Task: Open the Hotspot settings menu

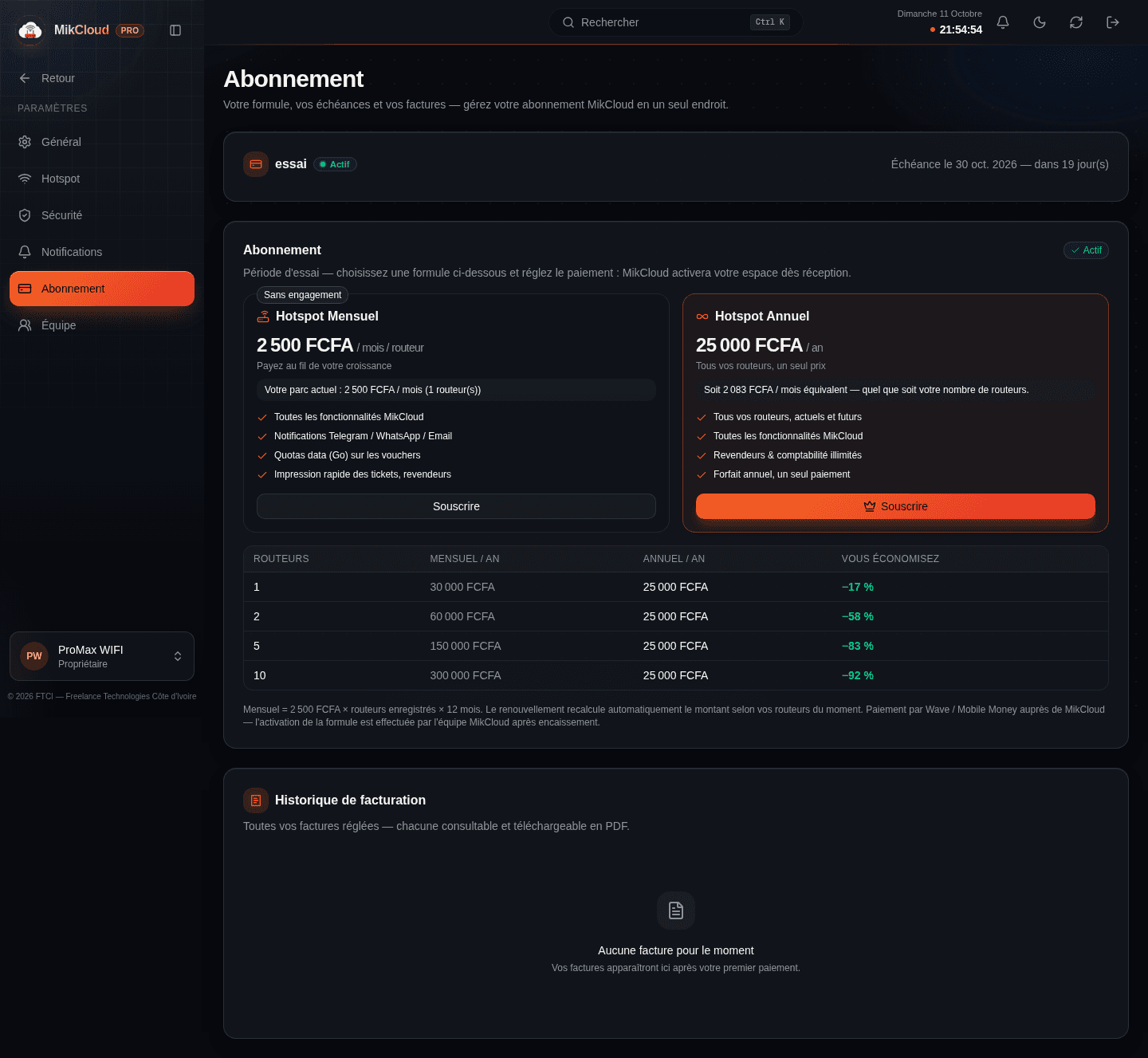Action: [x=102, y=179]
